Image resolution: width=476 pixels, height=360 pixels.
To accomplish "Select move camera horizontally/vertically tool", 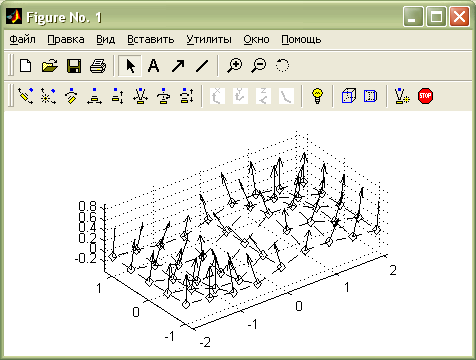I will click(x=94, y=96).
